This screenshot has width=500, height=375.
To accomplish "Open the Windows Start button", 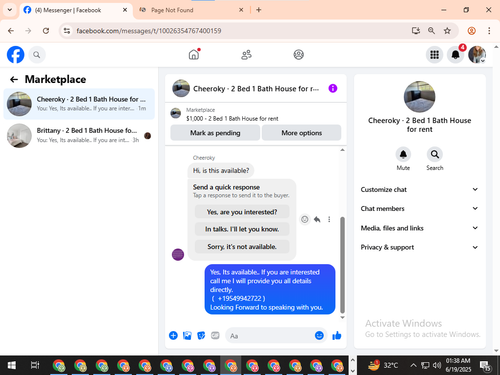I will pyautogui.click(x=11, y=365).
